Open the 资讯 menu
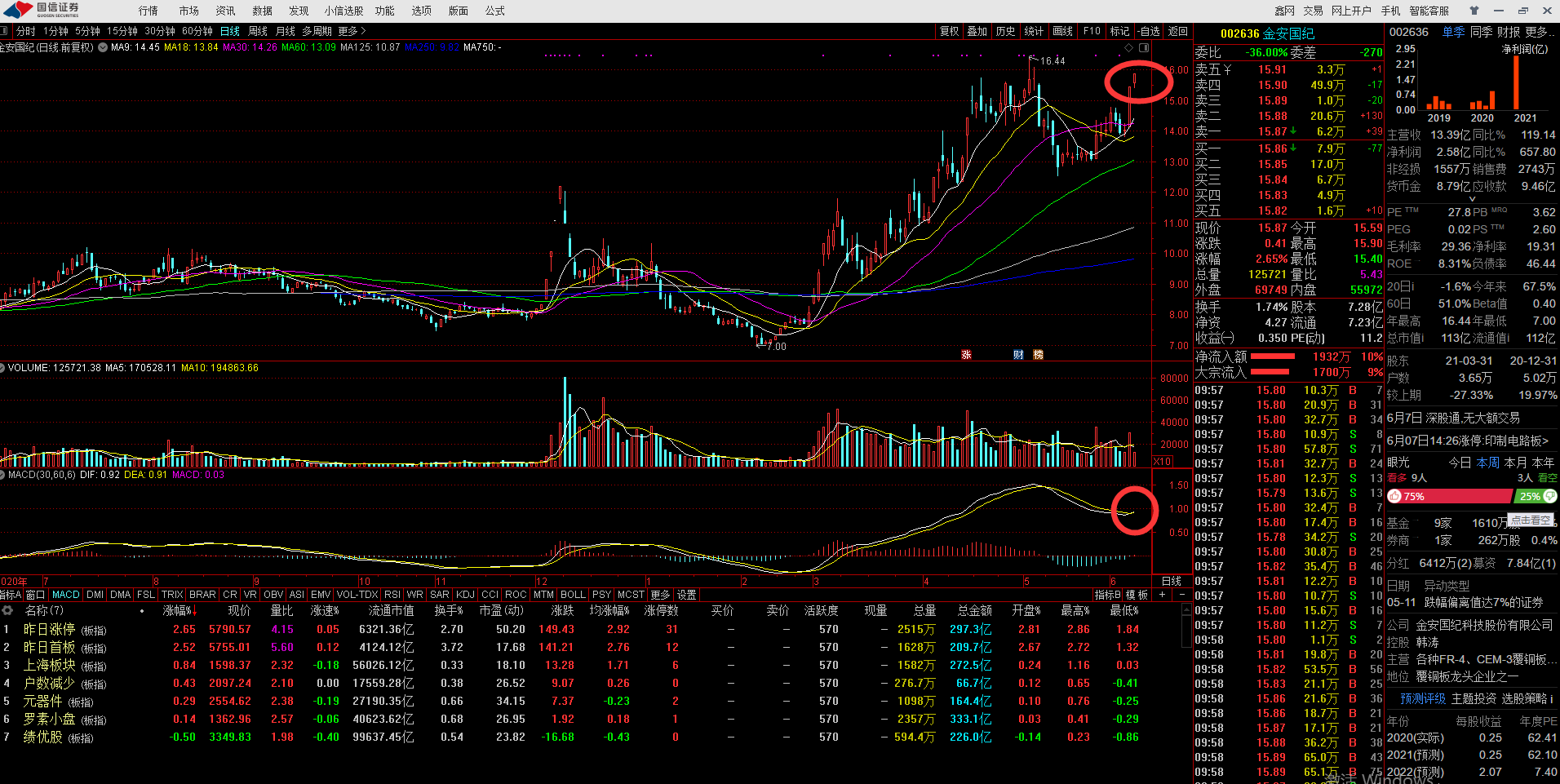 pos(225,11)
